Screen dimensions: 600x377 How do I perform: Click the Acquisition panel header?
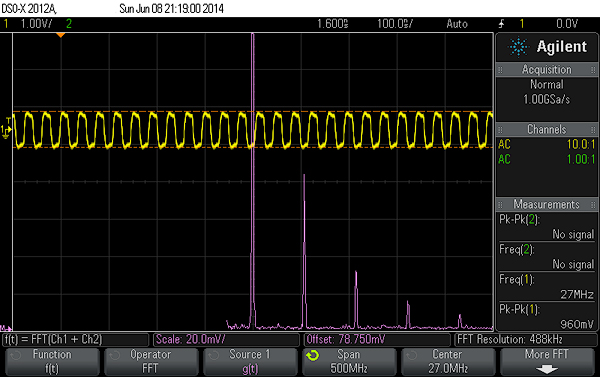(547, 70)
